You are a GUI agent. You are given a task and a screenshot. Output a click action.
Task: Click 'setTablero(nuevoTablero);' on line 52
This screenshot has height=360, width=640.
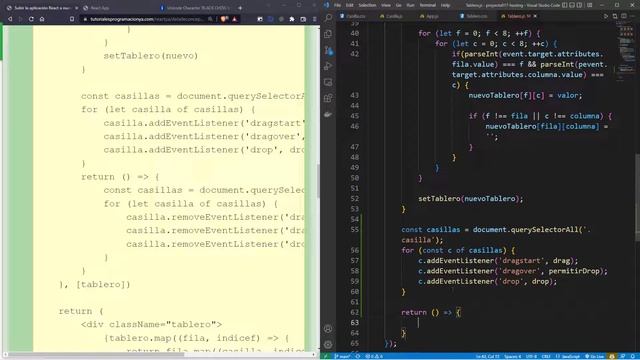coord(471,199)
